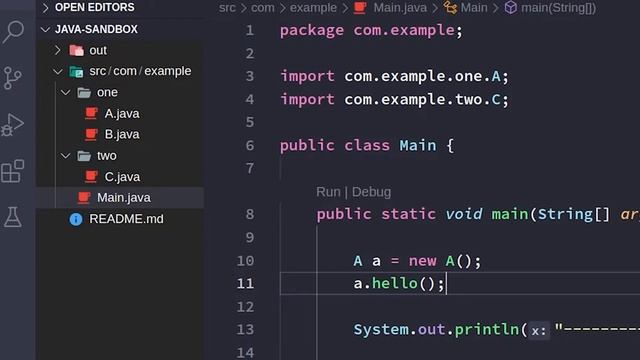
Task: Click the Java icon in breadcrumb
Action: (360, 8)
